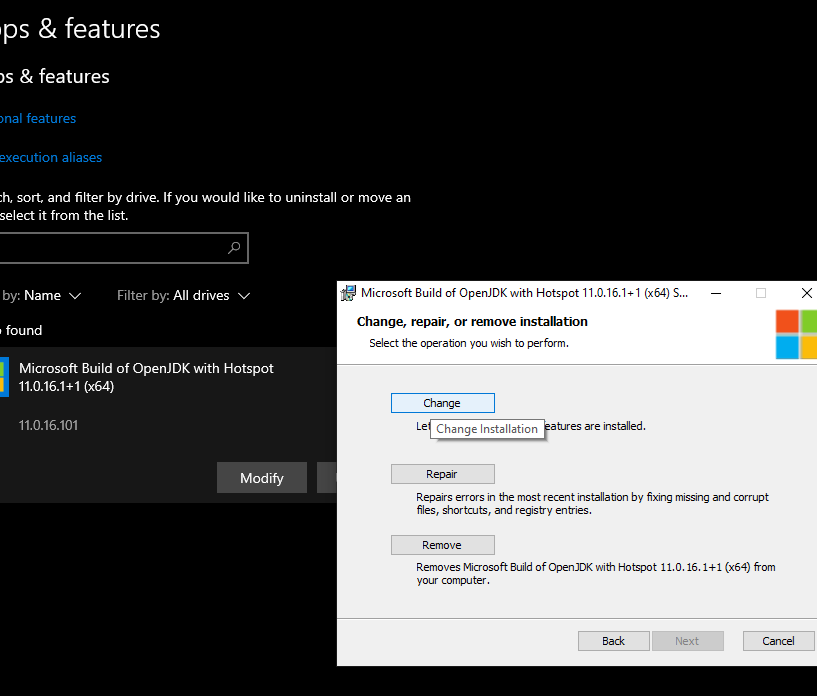Click the Remove button in installer
This screenshot has width=817, height=697.
[442, 545]
